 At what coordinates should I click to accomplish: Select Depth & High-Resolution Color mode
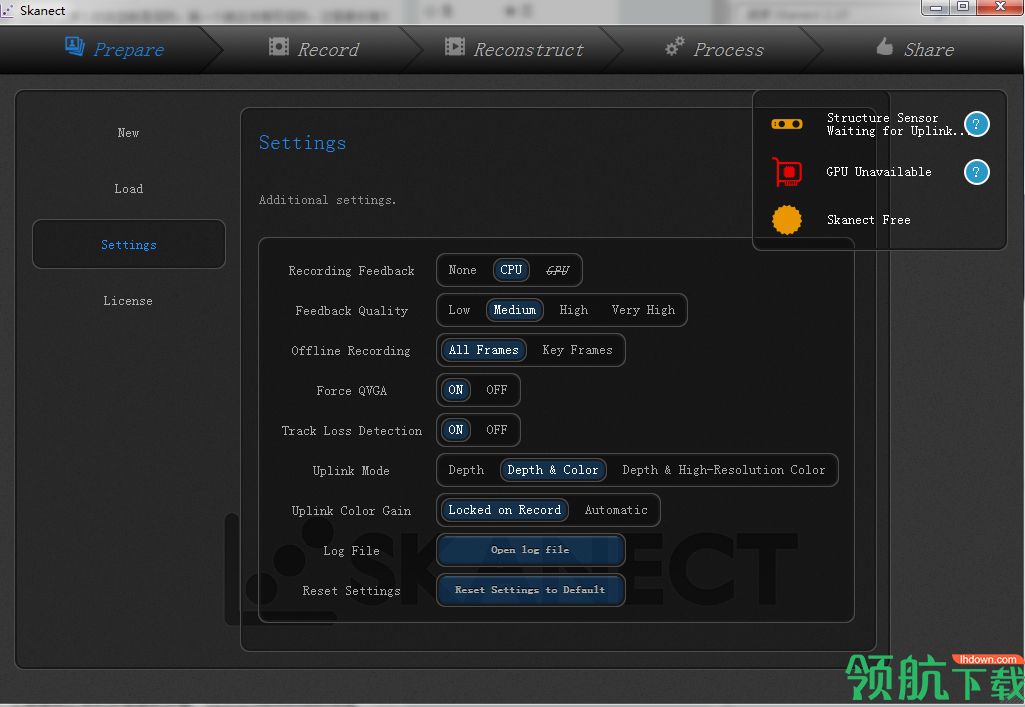[x=724, y=470]
